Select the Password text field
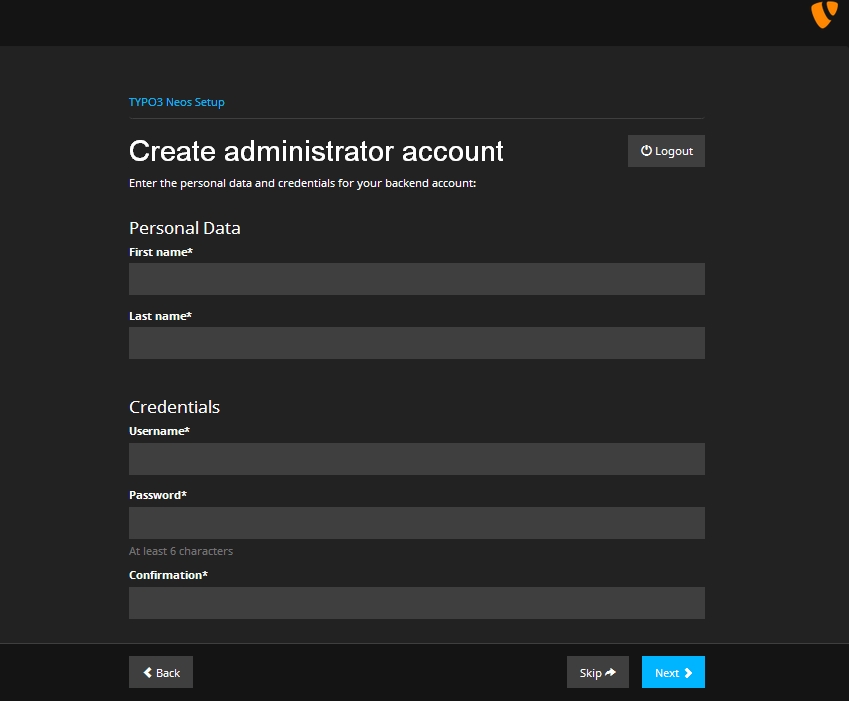Image resolution: width=849 pixels, height=701 pixels. coord(417,523)
